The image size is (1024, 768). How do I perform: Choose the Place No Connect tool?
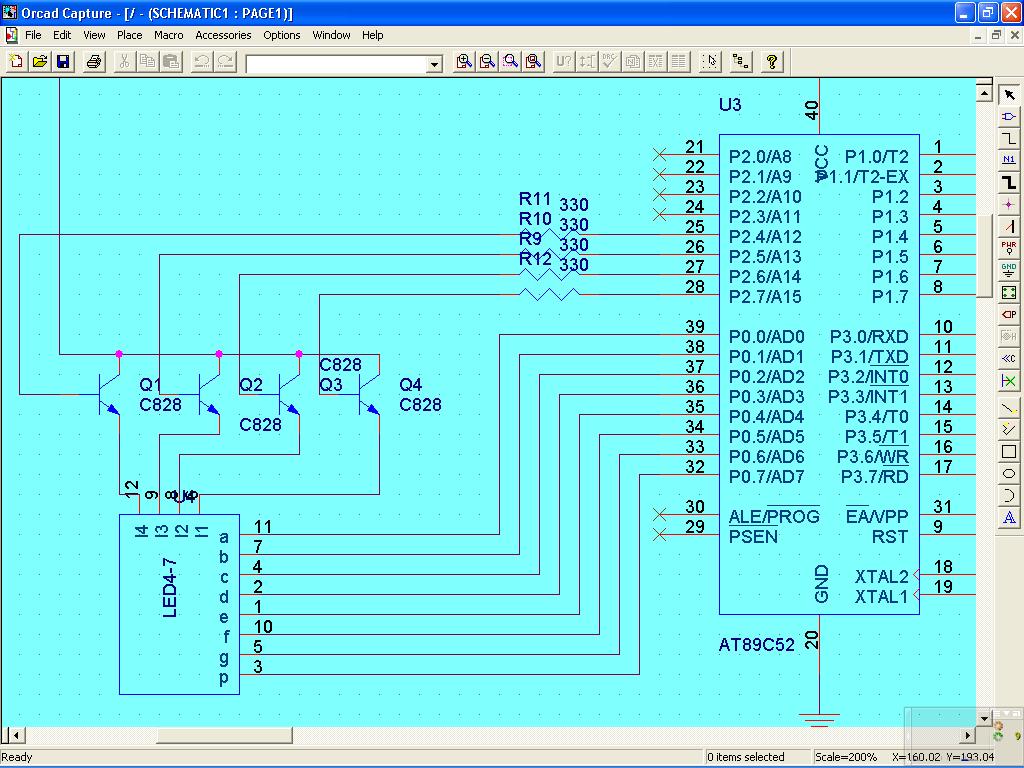(1009, 381)
